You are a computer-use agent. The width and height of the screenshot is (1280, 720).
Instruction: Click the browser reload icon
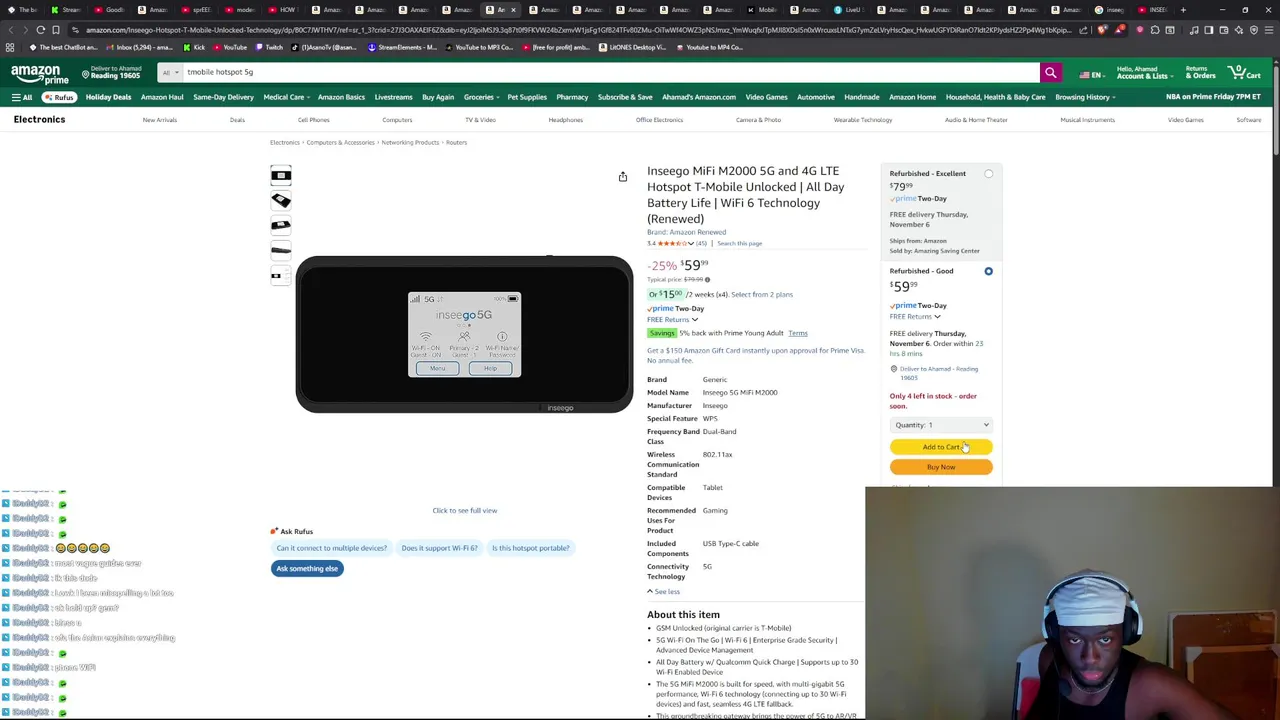40,30
